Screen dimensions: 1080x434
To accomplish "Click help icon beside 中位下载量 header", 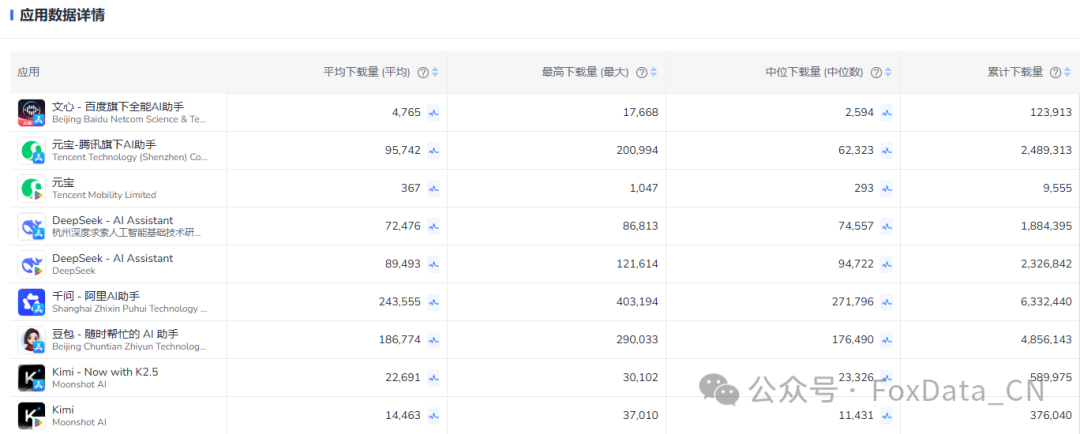I will 876,72.
